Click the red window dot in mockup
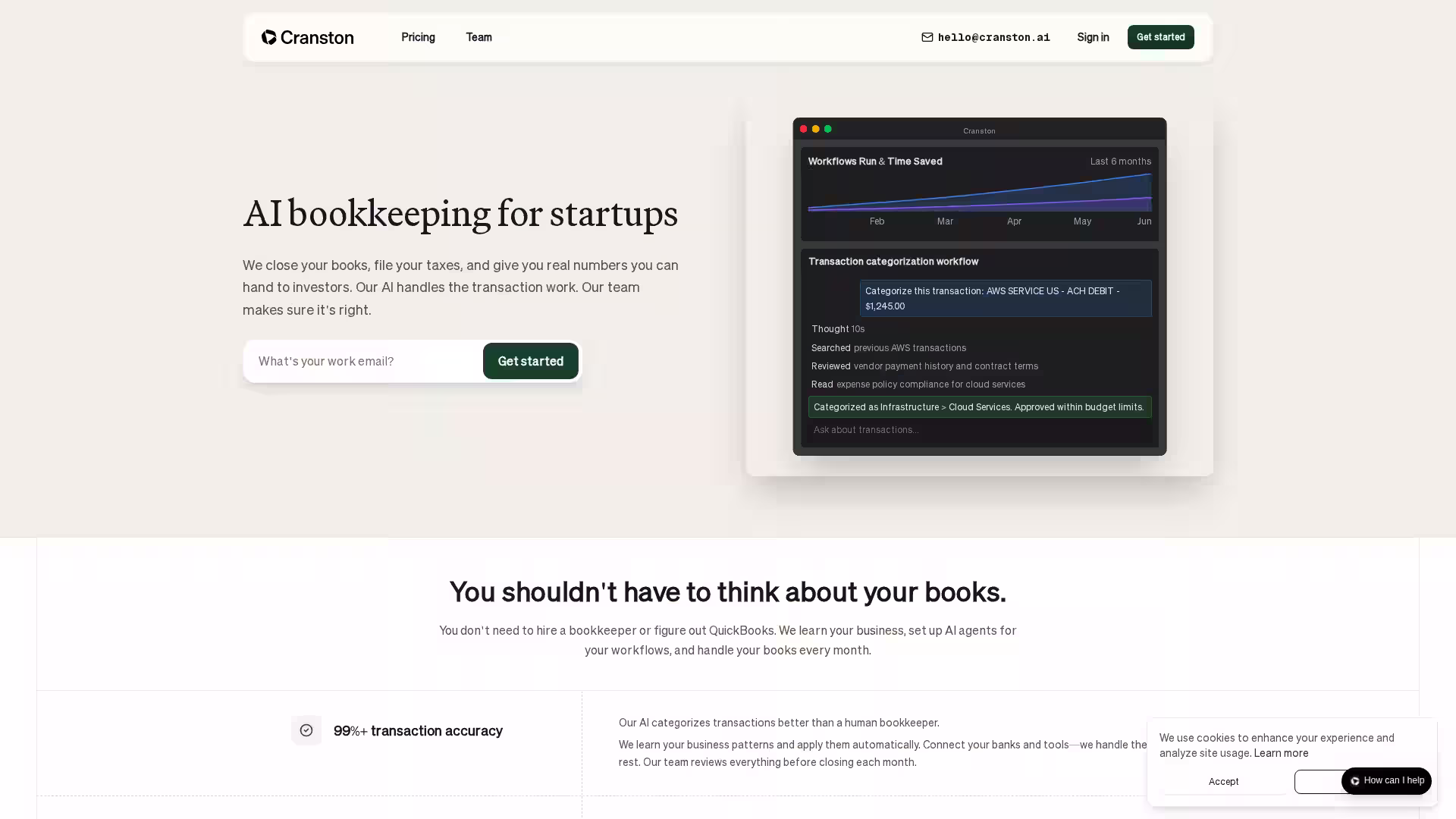Screen dimensions: 1456x819 (x=803, y=129)
